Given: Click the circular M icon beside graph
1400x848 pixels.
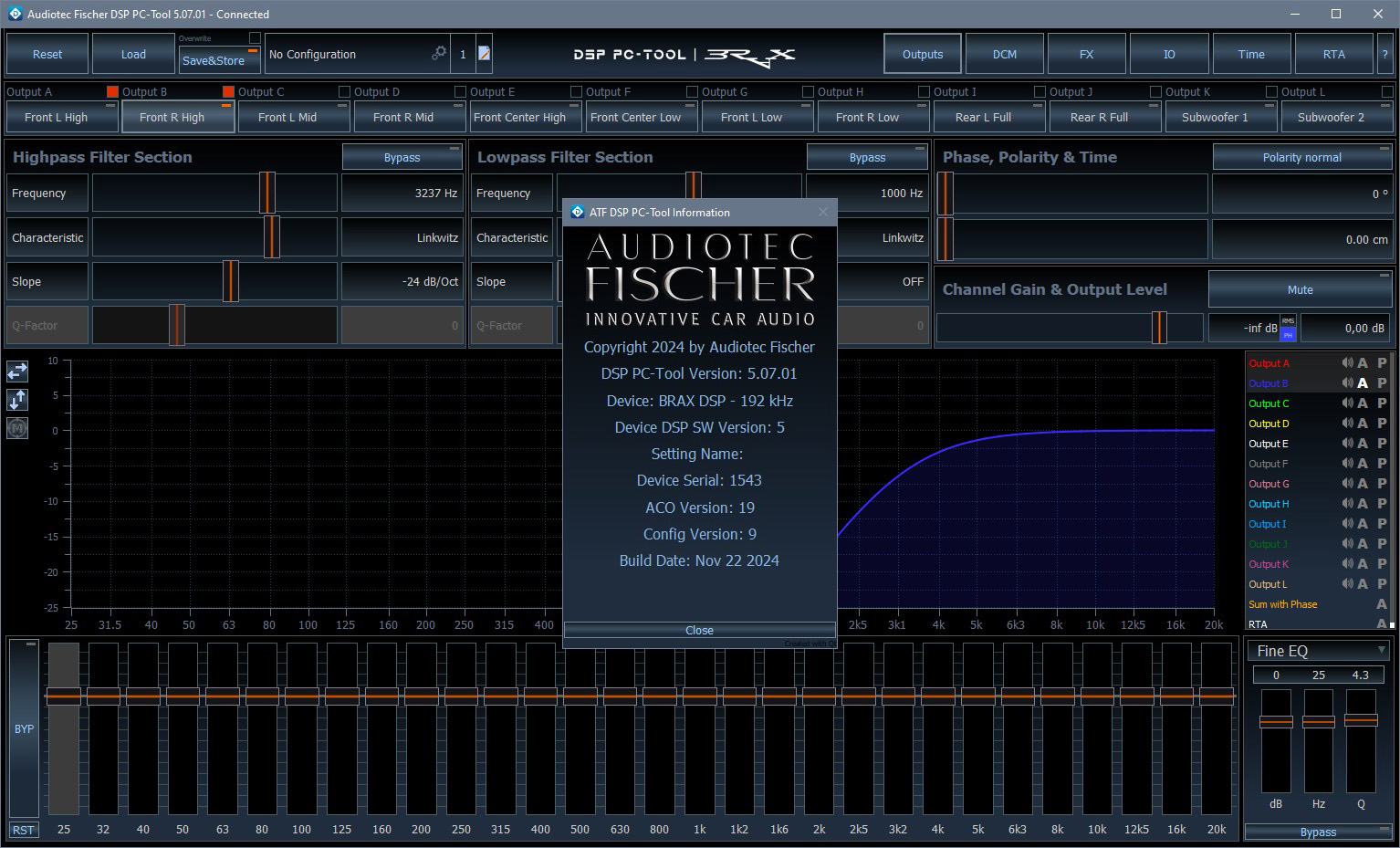Looking at the screenshot, I should coord(17,427).
